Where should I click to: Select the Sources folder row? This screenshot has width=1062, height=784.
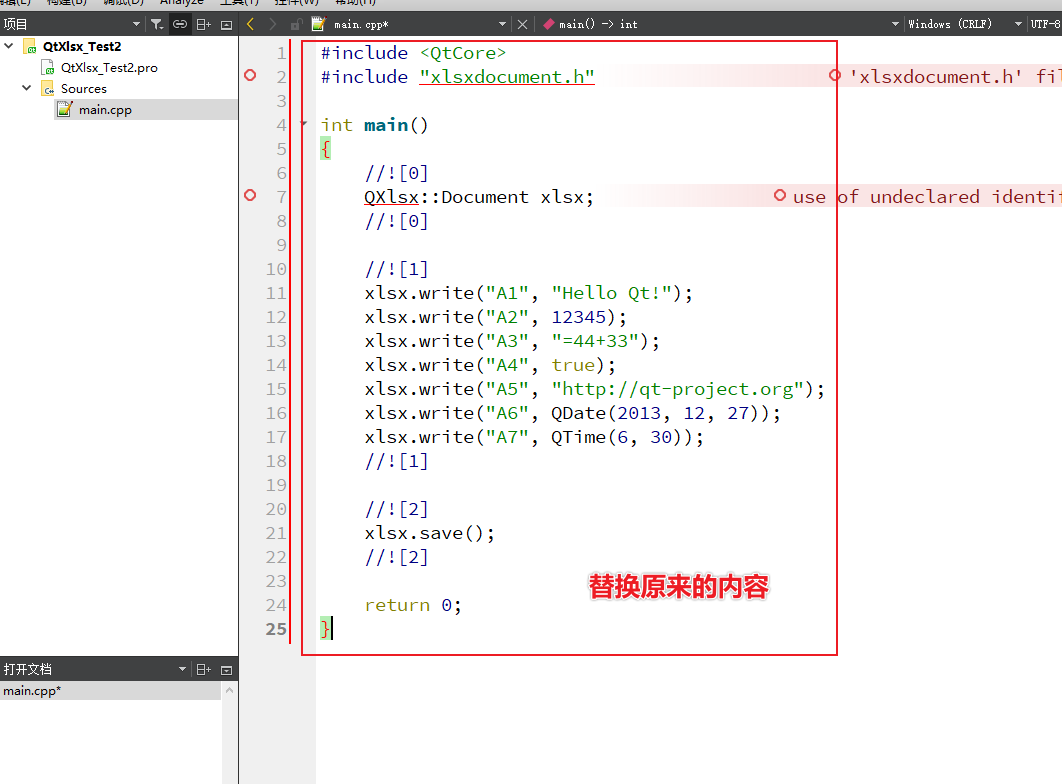click(83, 89)
